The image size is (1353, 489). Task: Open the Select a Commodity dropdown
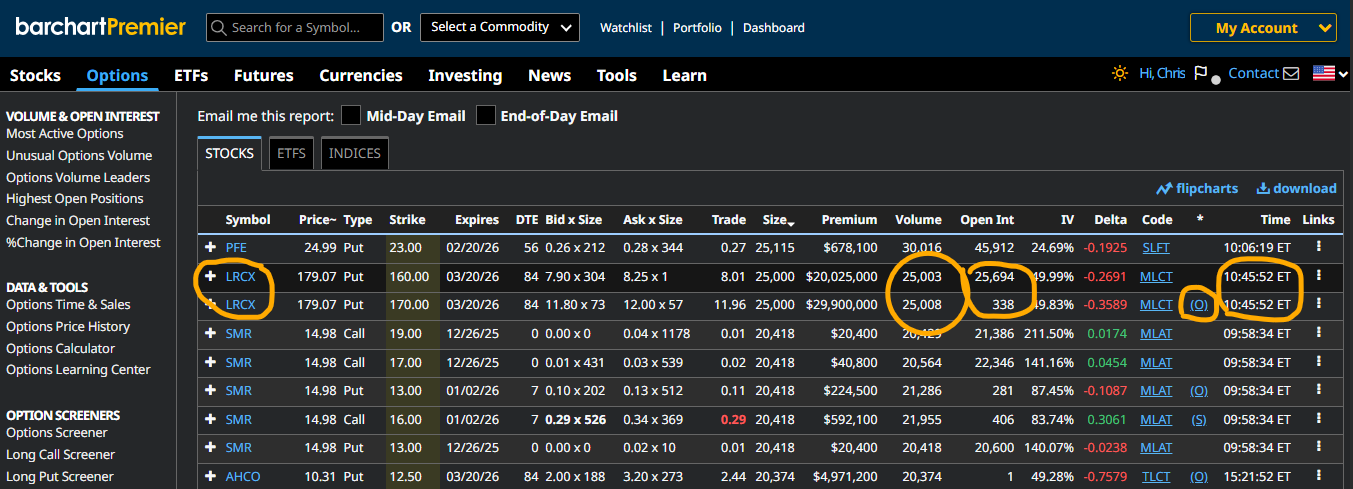click(499, 28)
